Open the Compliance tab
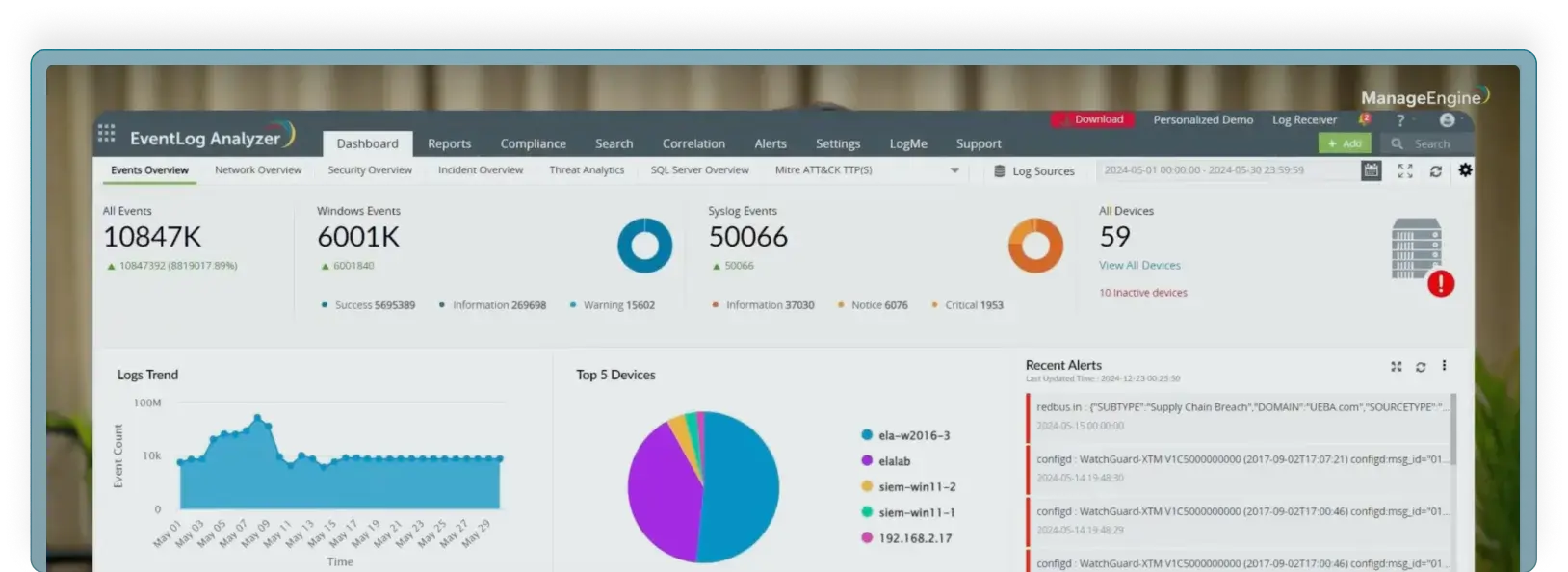The image size is (1568, 572). [x=533, y=143]
